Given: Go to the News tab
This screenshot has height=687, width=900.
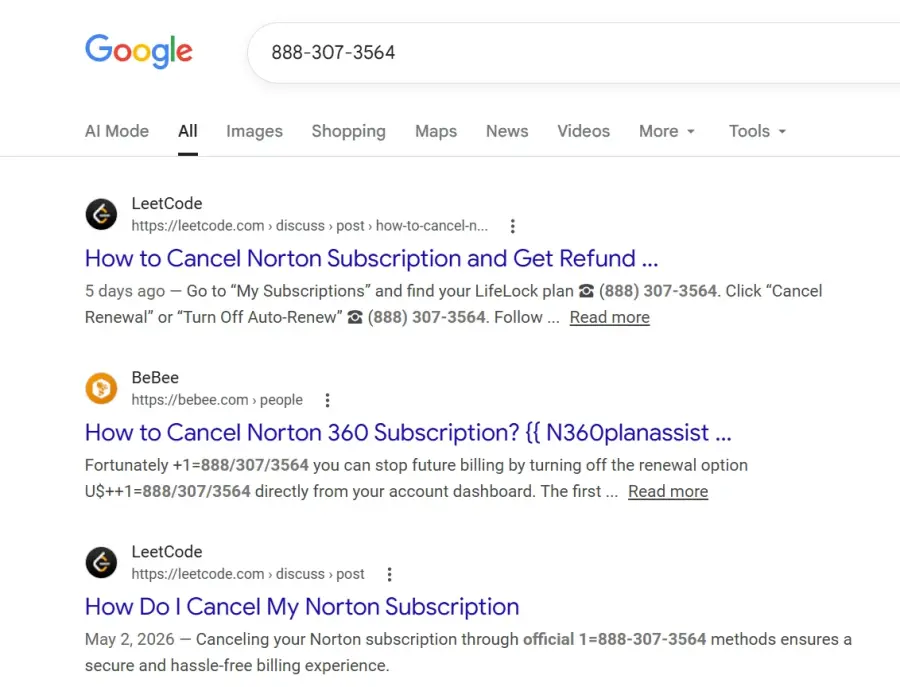Looking at the screenshot, I should pyautogui.click(x=507, y=131).
